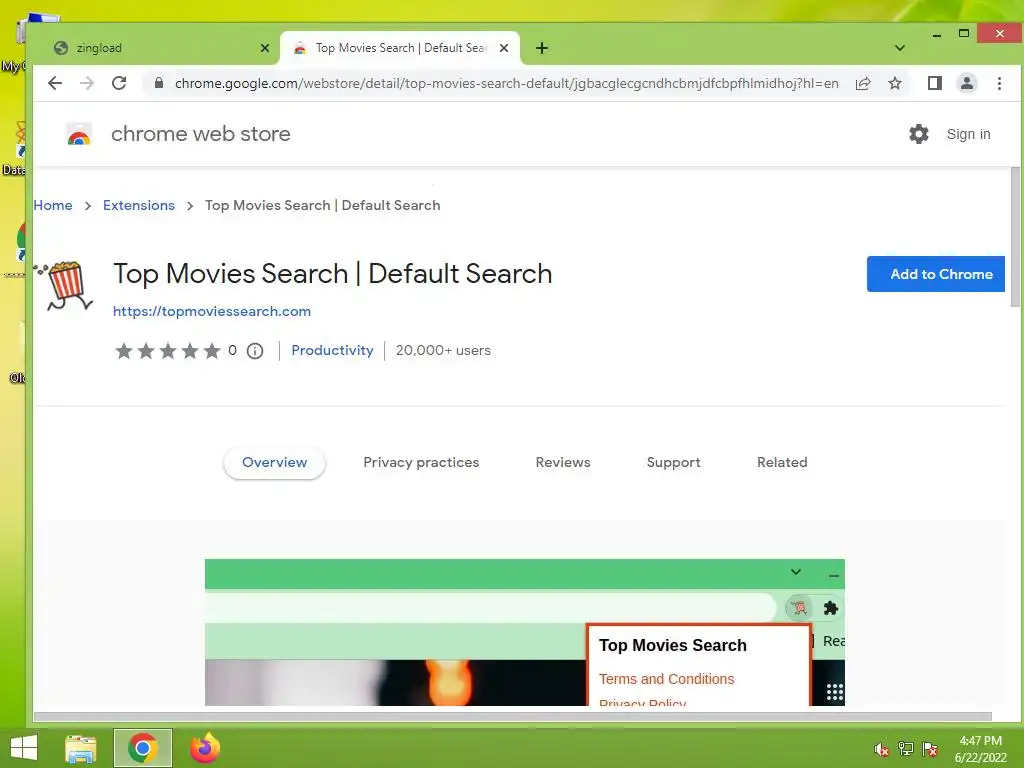
Task: Click Add to Chrome
Action: tap(935, 274)
